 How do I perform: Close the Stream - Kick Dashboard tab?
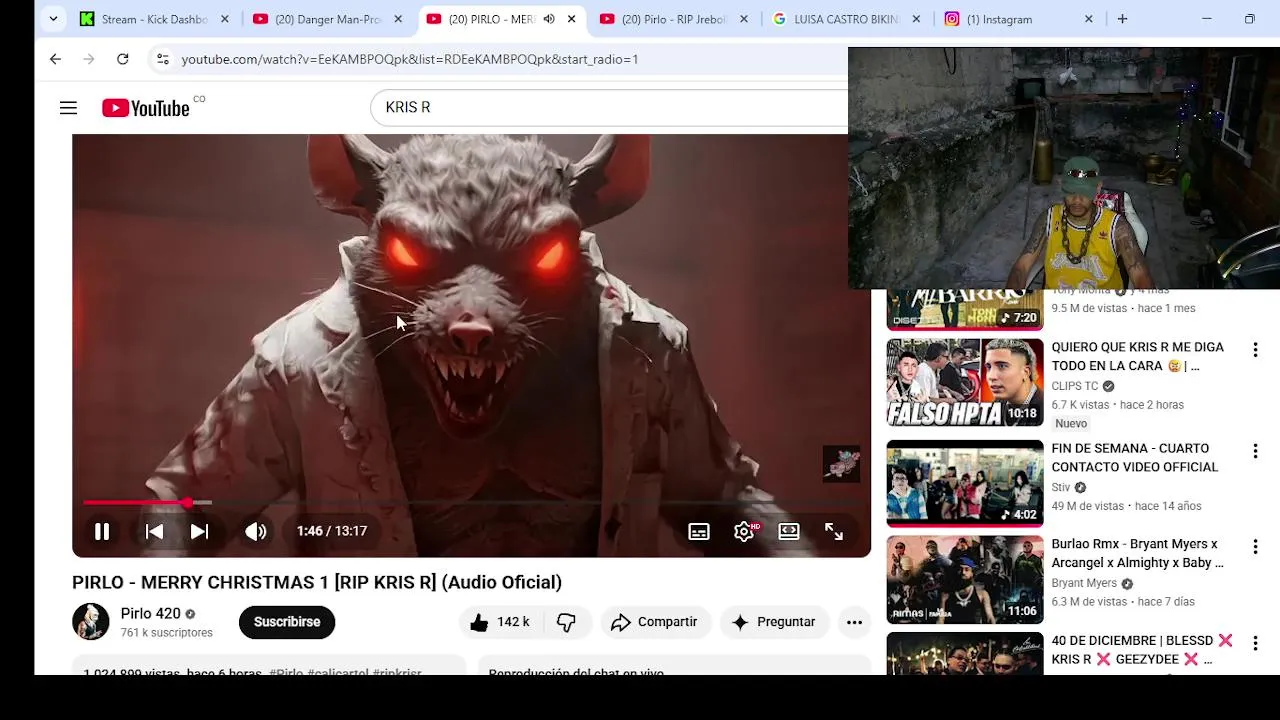225,19
